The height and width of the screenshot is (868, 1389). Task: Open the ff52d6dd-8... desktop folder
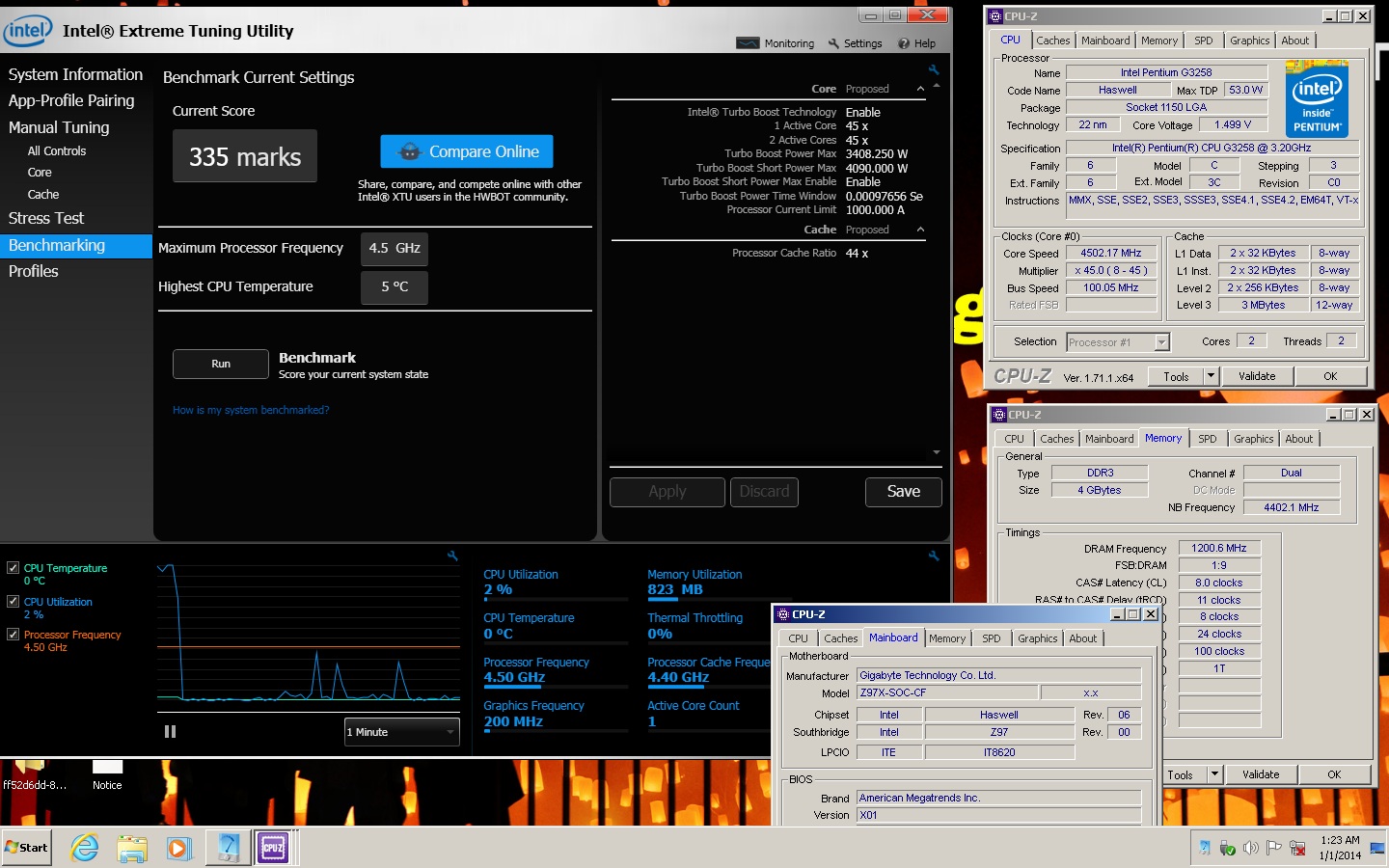point(34,774)
